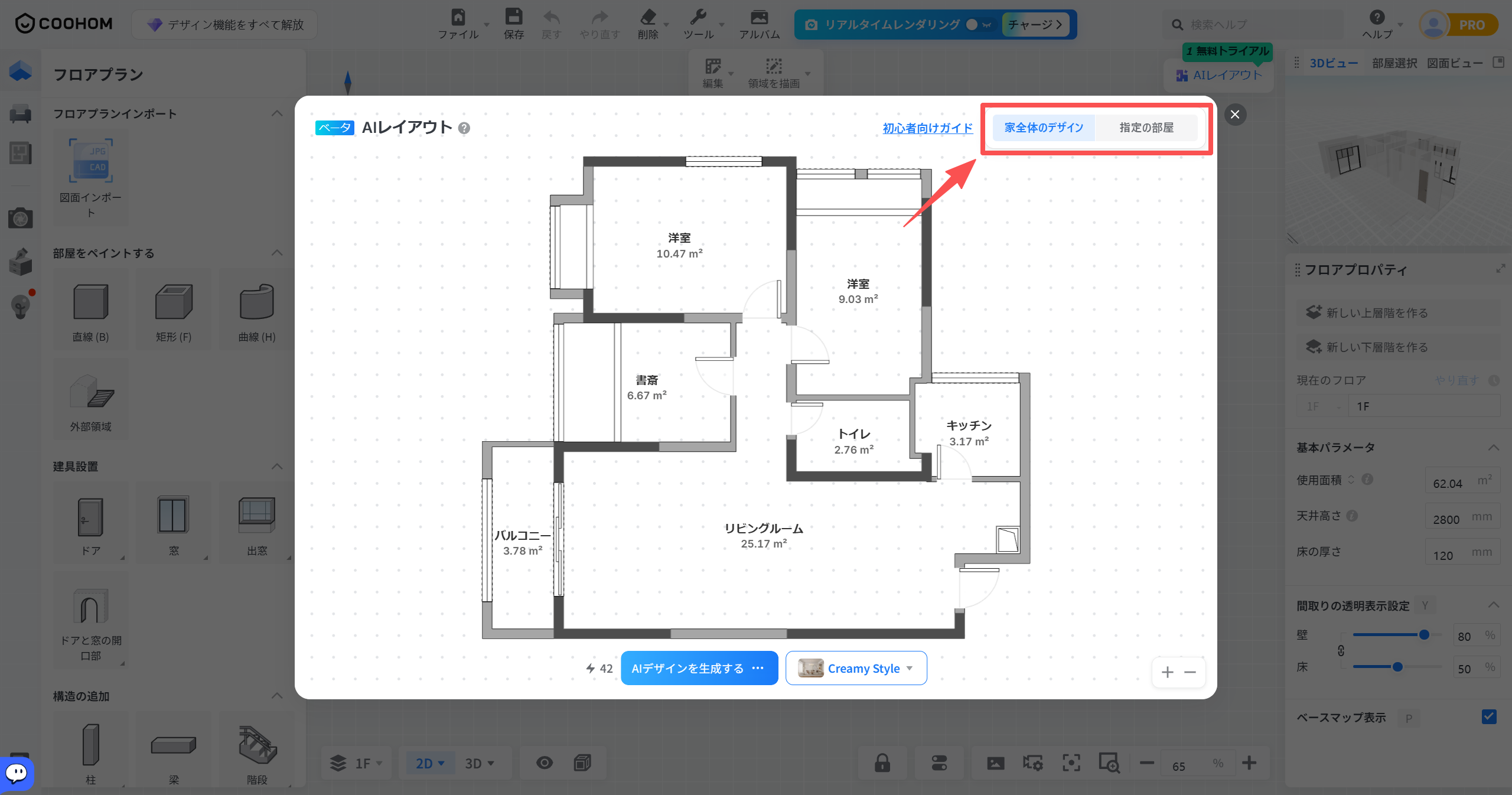
Task: Click the 削除 eraser icon
Action: coord(648,17)
